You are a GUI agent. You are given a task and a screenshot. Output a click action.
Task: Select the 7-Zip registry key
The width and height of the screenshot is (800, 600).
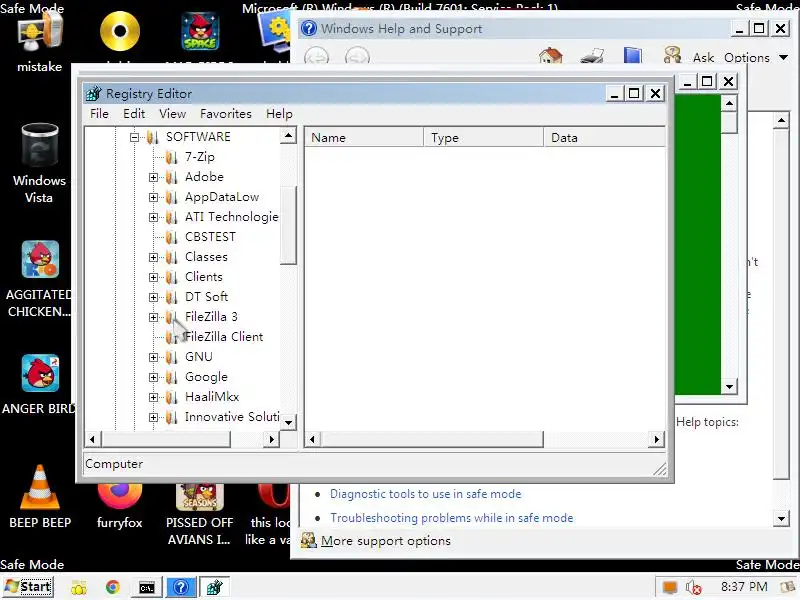point(199,157)
